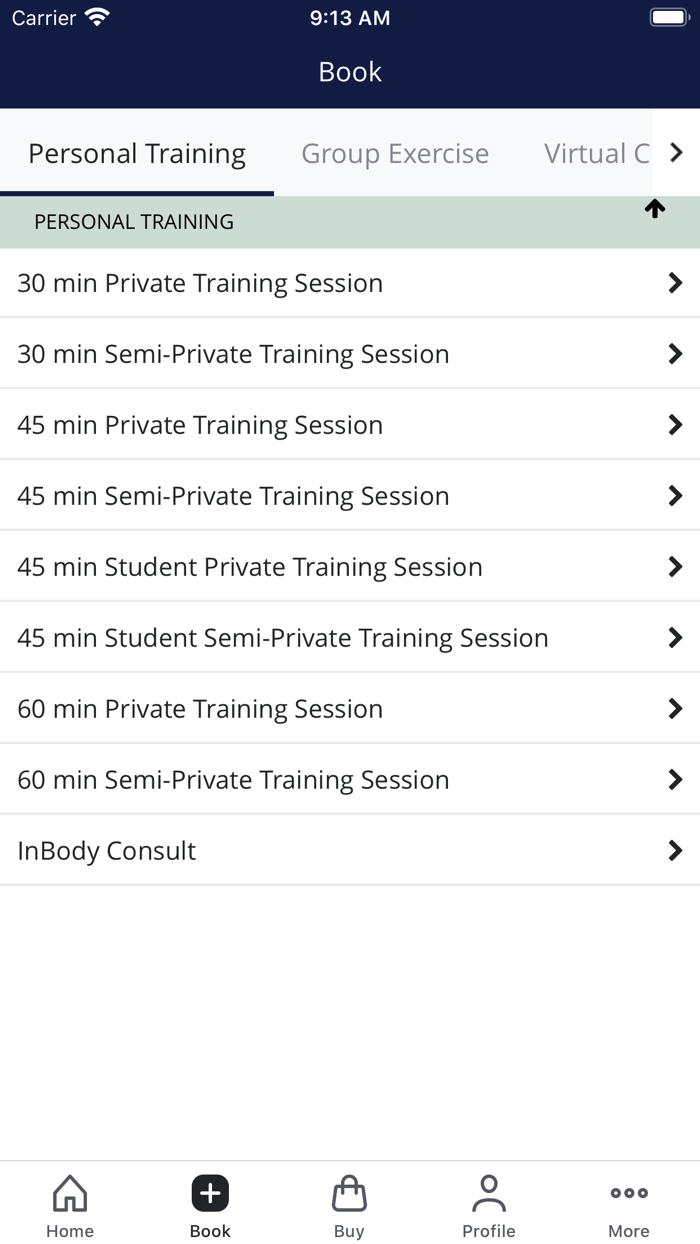Viewport: 700px width, 1244px height.
Task: Tap chevron beside 45 min Private Training Session
Action: [x=675, y=425]
